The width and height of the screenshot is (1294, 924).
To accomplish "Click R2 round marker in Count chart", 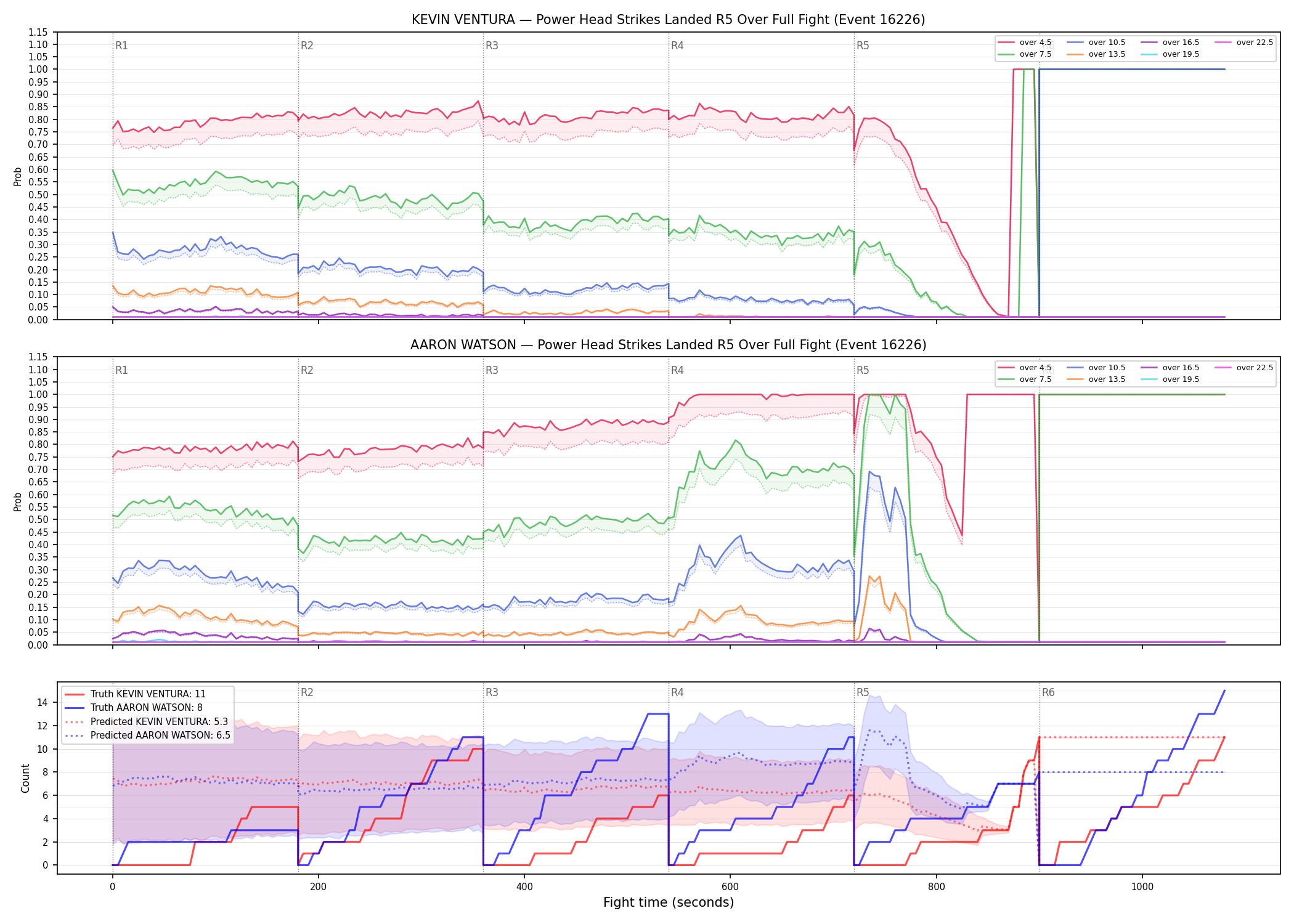I will (307, 692).
